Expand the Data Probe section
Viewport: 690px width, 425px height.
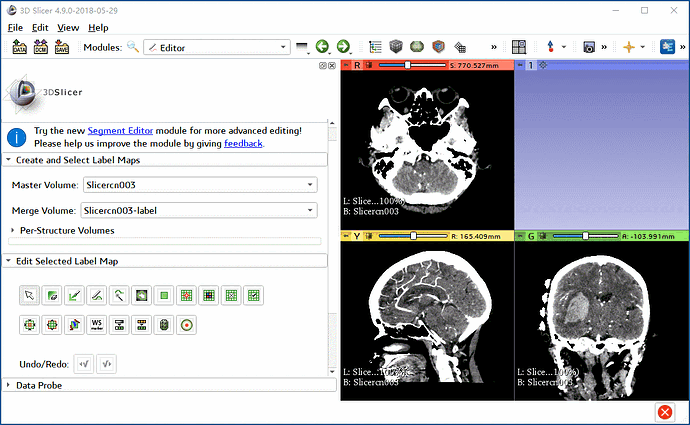coord(169,385)
